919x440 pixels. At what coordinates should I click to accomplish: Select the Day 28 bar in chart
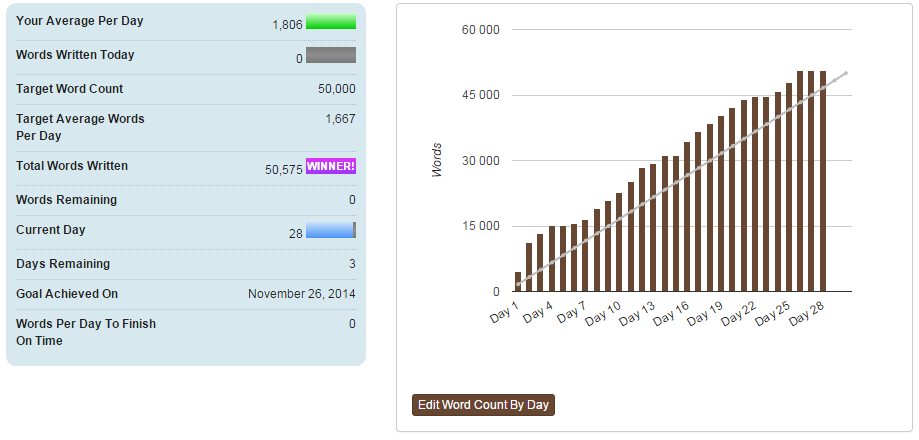tap(823, 181)
